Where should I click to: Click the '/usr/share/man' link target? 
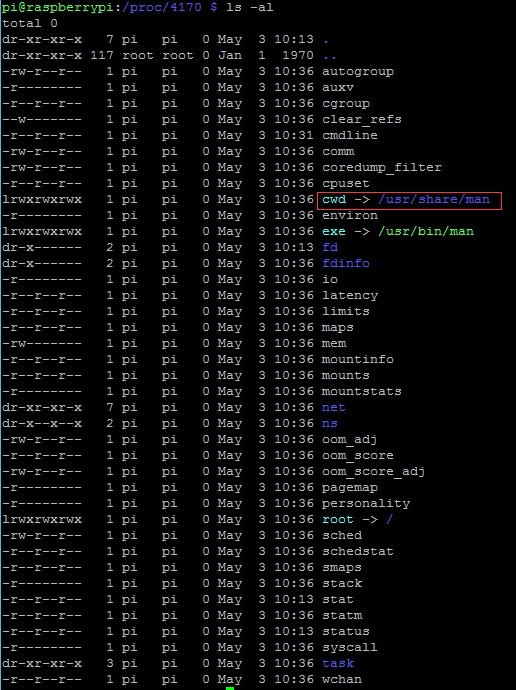pos(433,200)
